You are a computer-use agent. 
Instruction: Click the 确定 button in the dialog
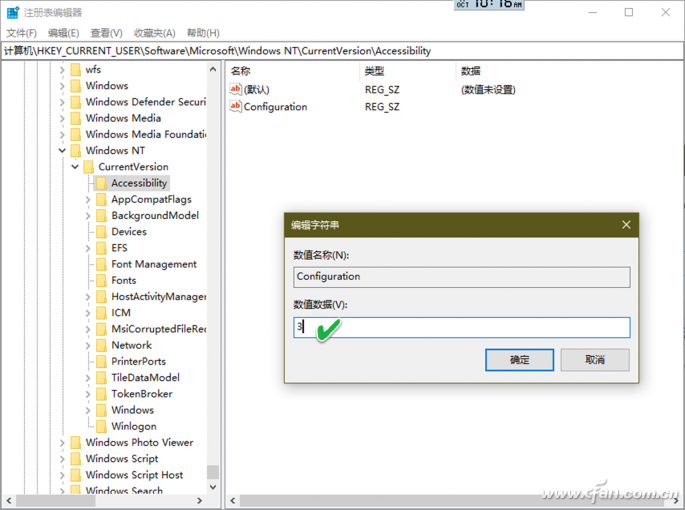[519, 360]
